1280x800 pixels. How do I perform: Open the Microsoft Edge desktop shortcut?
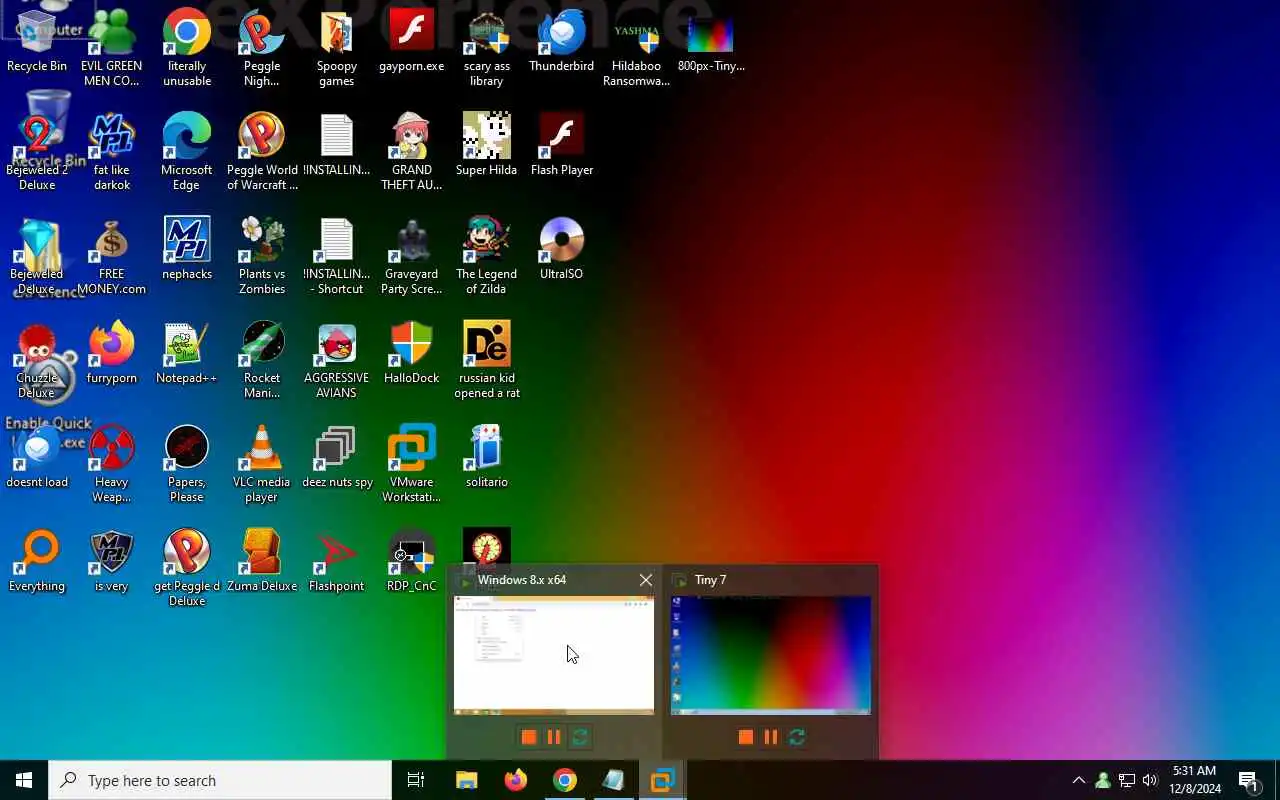(187, 152)
